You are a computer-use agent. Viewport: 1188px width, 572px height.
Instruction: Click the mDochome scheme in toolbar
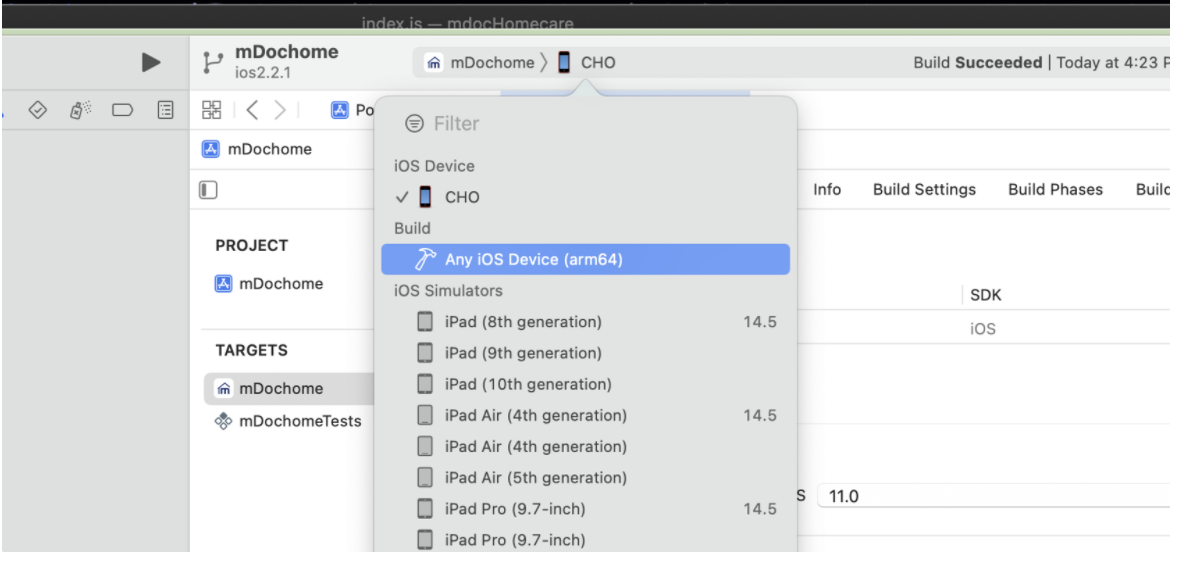[480, 63]
